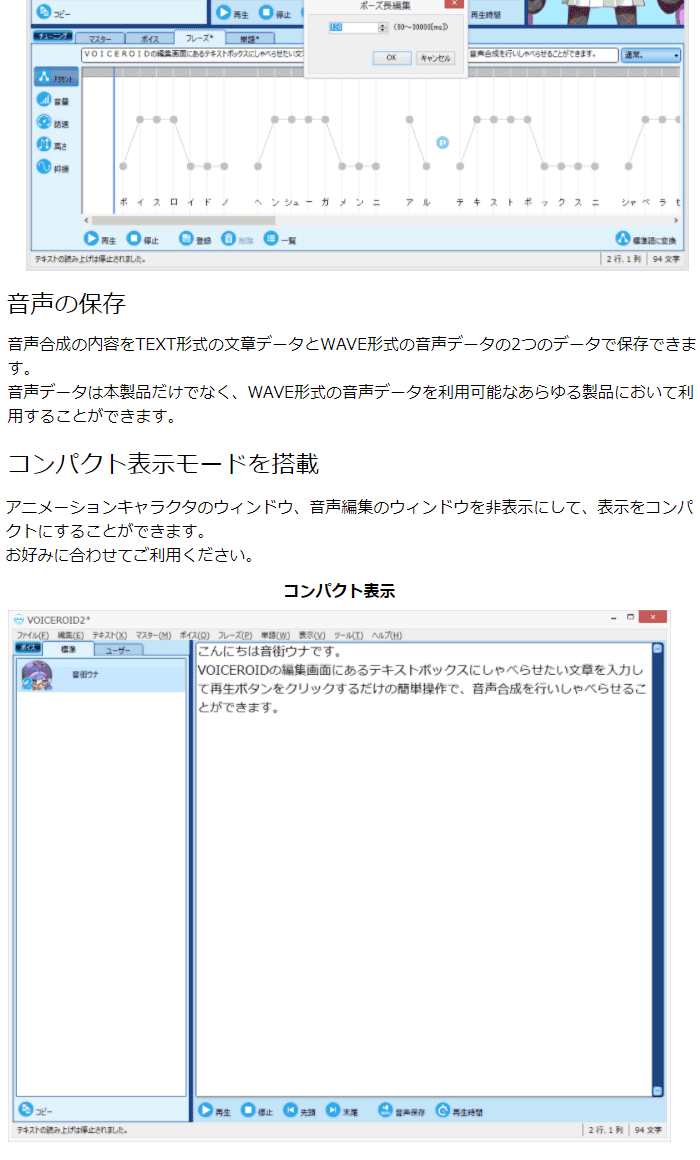Click the 再生時間 button in the upper window
Screen dimensions: 700x1160
click(487, 14)
